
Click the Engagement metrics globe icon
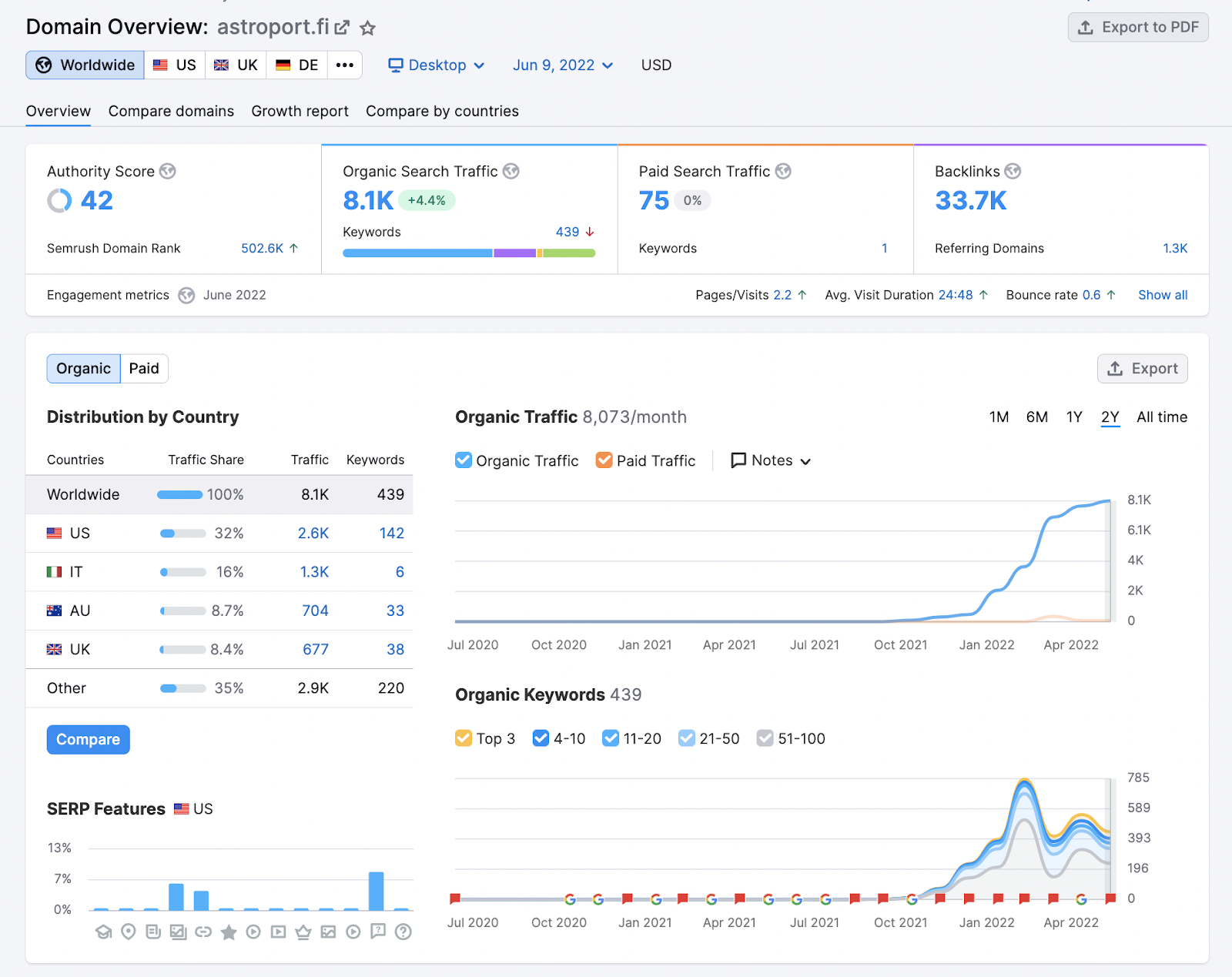tap(186, 296)
